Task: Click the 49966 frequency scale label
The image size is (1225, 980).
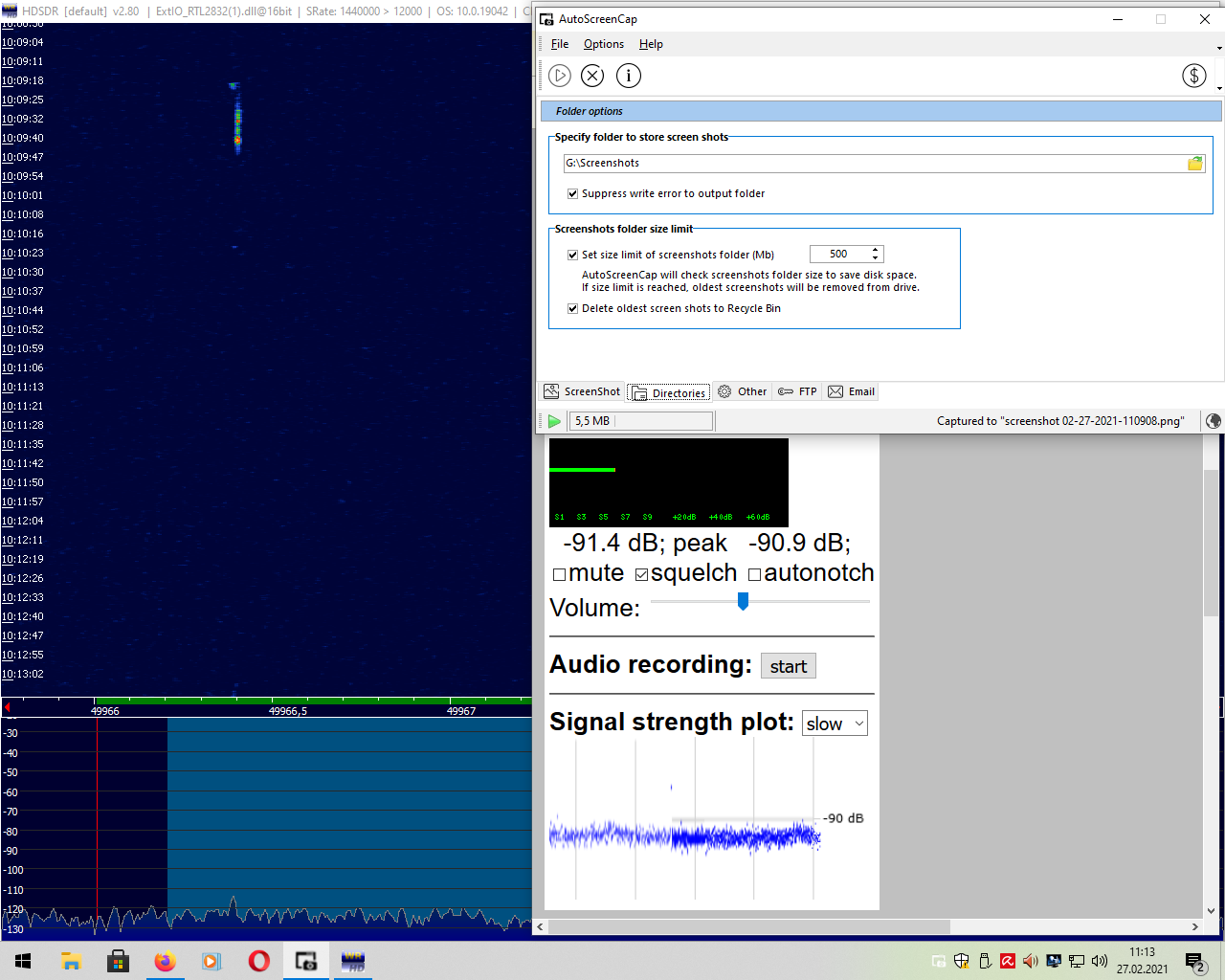Action: pyautogui.click(x=105, y=711)
